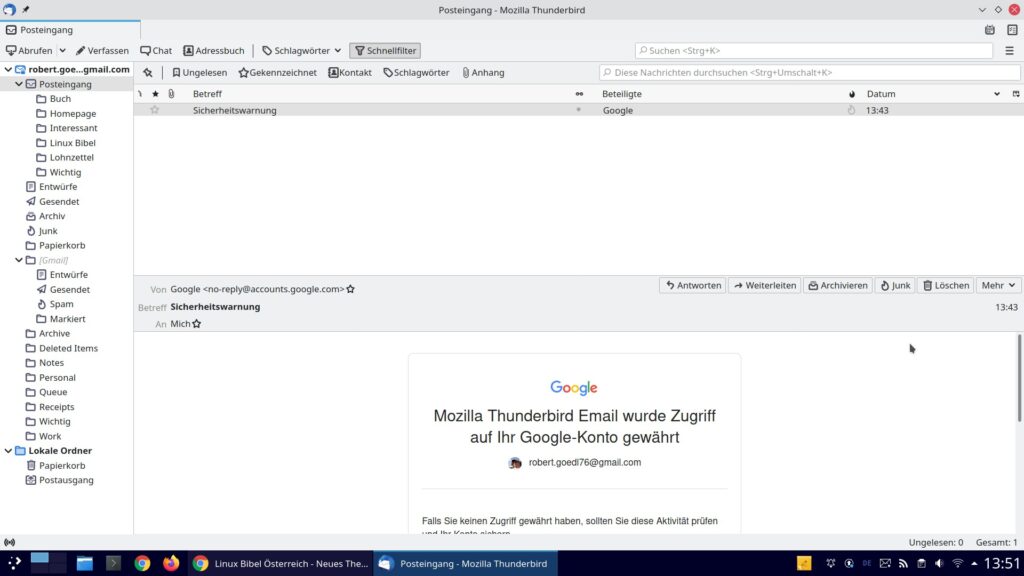Click the volume icon in system tray
The width and height of the screenshot is (1024, 576).
coord(939,563)
